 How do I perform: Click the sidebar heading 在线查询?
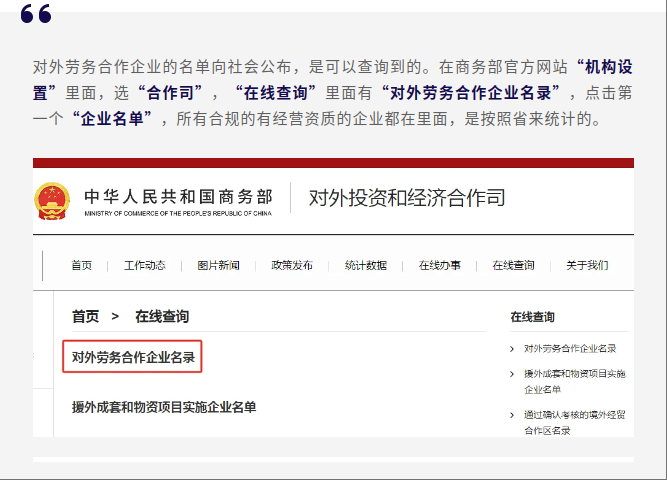[x=533, y=317]
